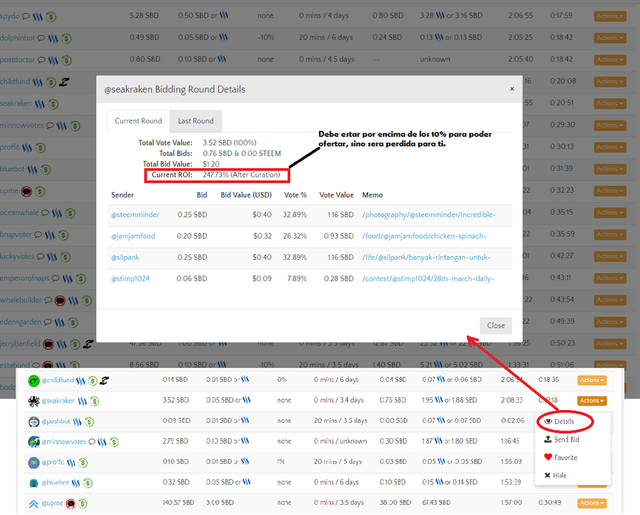The height and width of the screenshot is (515, 640).
Task: Click the Steem logo icon beside @bluebot in lower list
Action: pyautogui.click(x=76, y=483)
